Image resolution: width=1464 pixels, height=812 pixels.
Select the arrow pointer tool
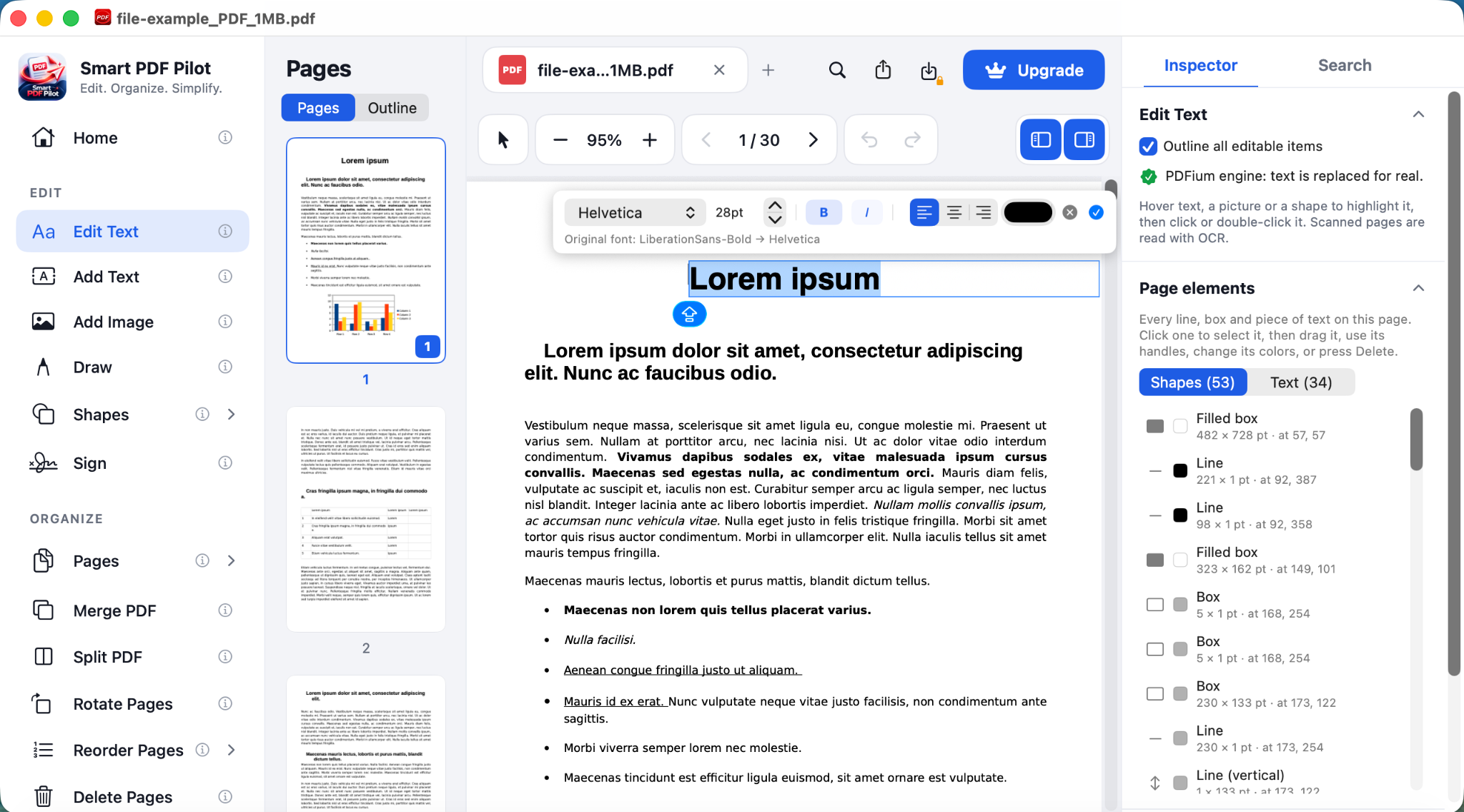tap(503, 139)
